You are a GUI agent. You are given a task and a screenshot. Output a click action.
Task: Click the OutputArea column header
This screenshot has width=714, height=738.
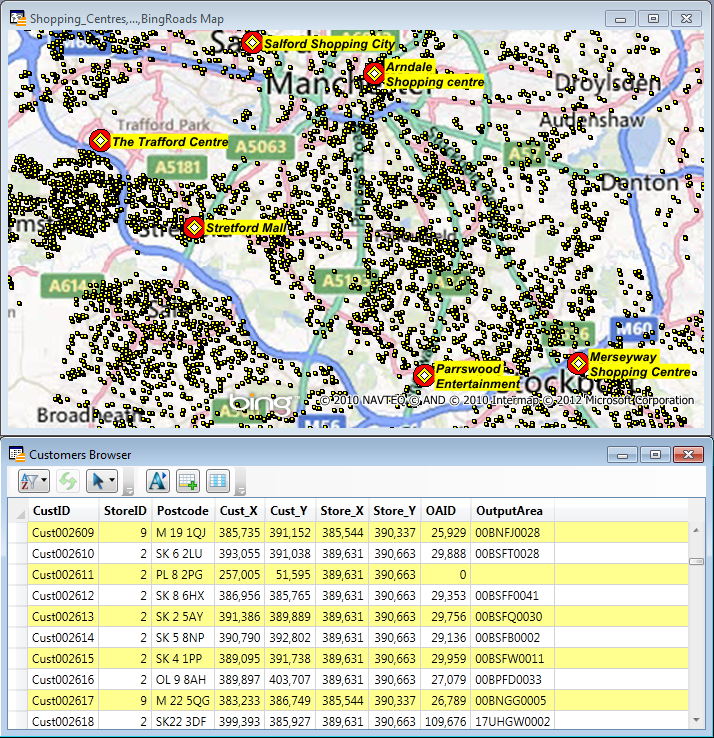tap(512, 511)
